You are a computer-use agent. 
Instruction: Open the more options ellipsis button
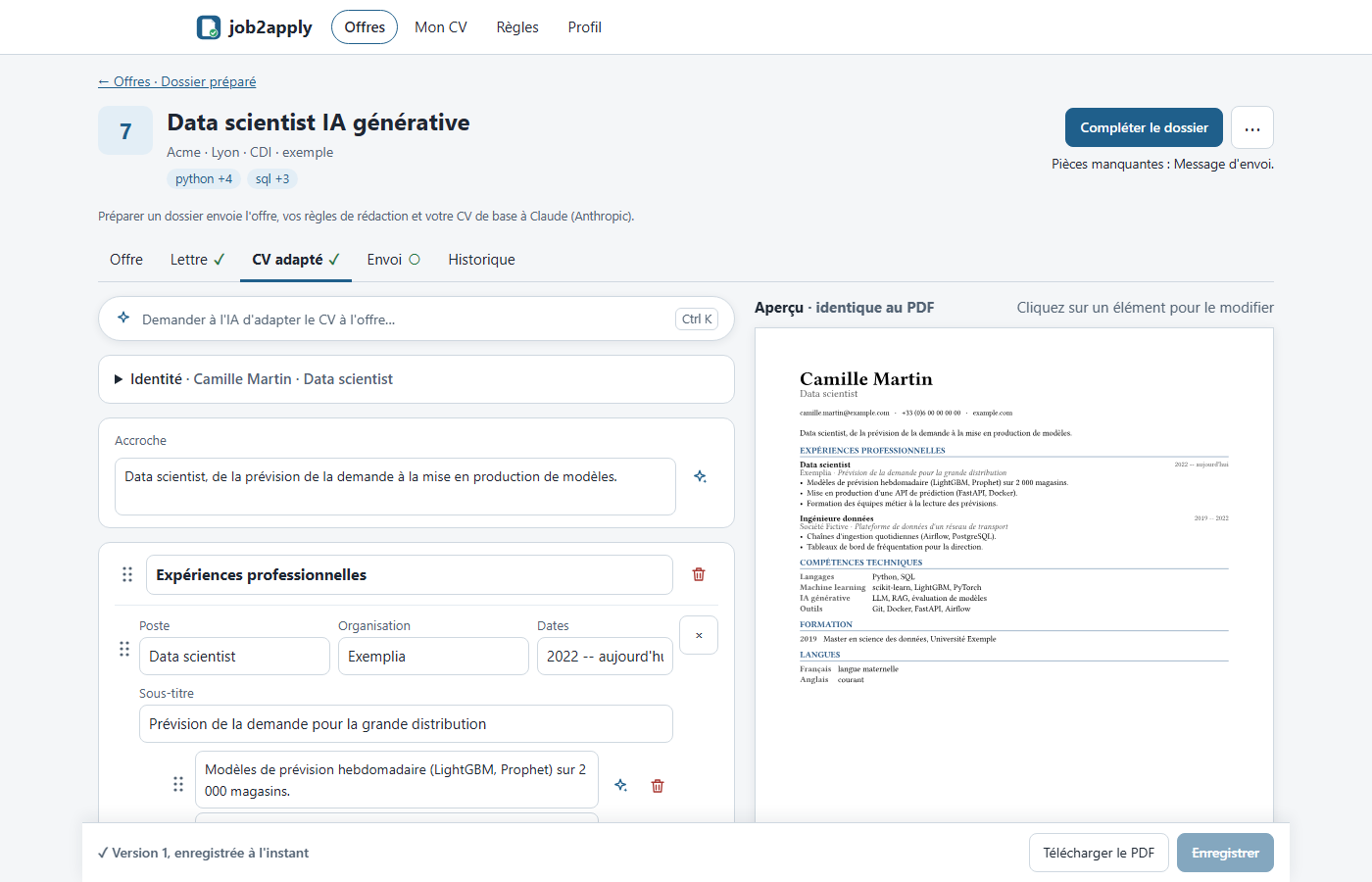(x=1252, y=127)
